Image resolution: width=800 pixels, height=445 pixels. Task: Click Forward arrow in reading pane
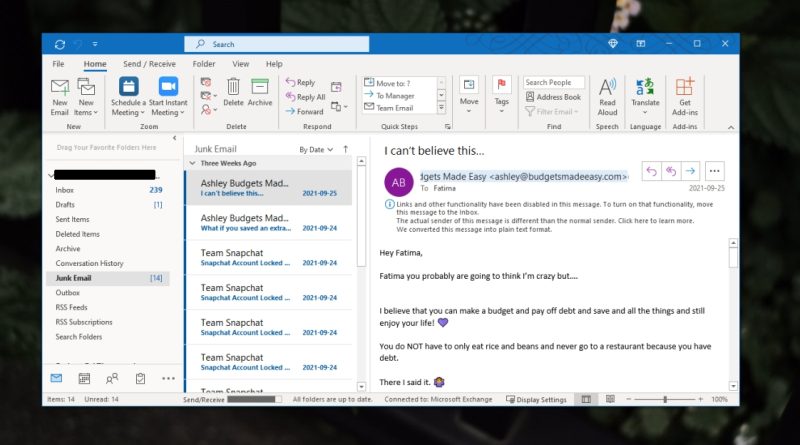coord(690,171)
